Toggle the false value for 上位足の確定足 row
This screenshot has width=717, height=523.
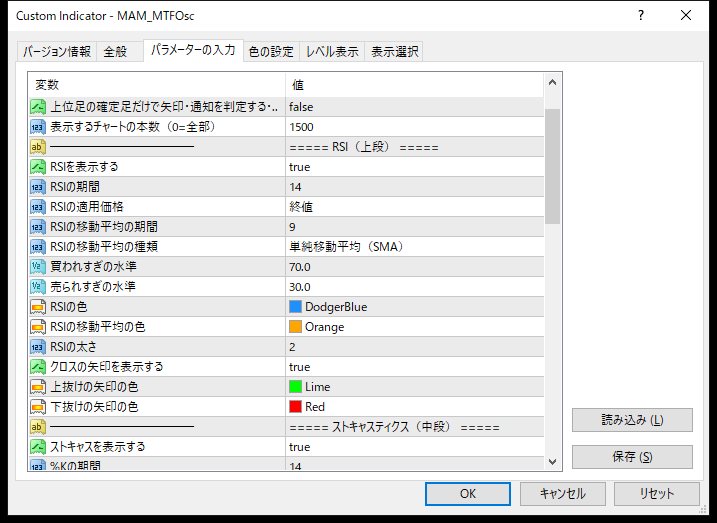tap(415, 107)
